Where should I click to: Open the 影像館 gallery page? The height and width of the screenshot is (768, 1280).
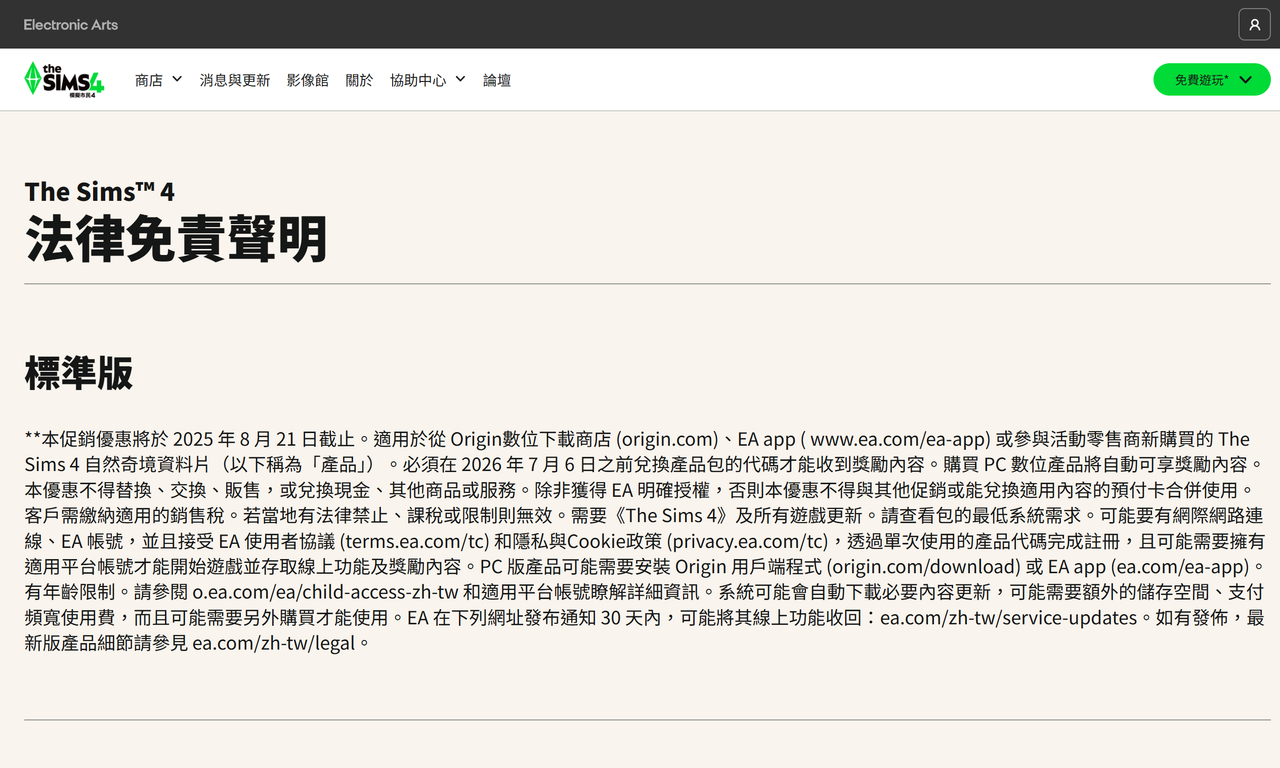click(308, 80)
